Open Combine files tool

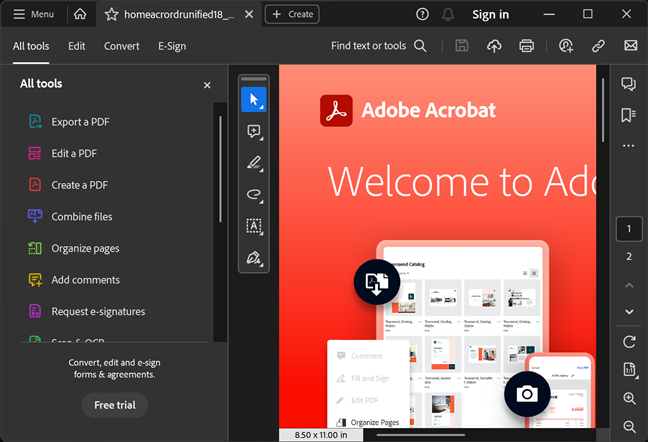[70, 216]
